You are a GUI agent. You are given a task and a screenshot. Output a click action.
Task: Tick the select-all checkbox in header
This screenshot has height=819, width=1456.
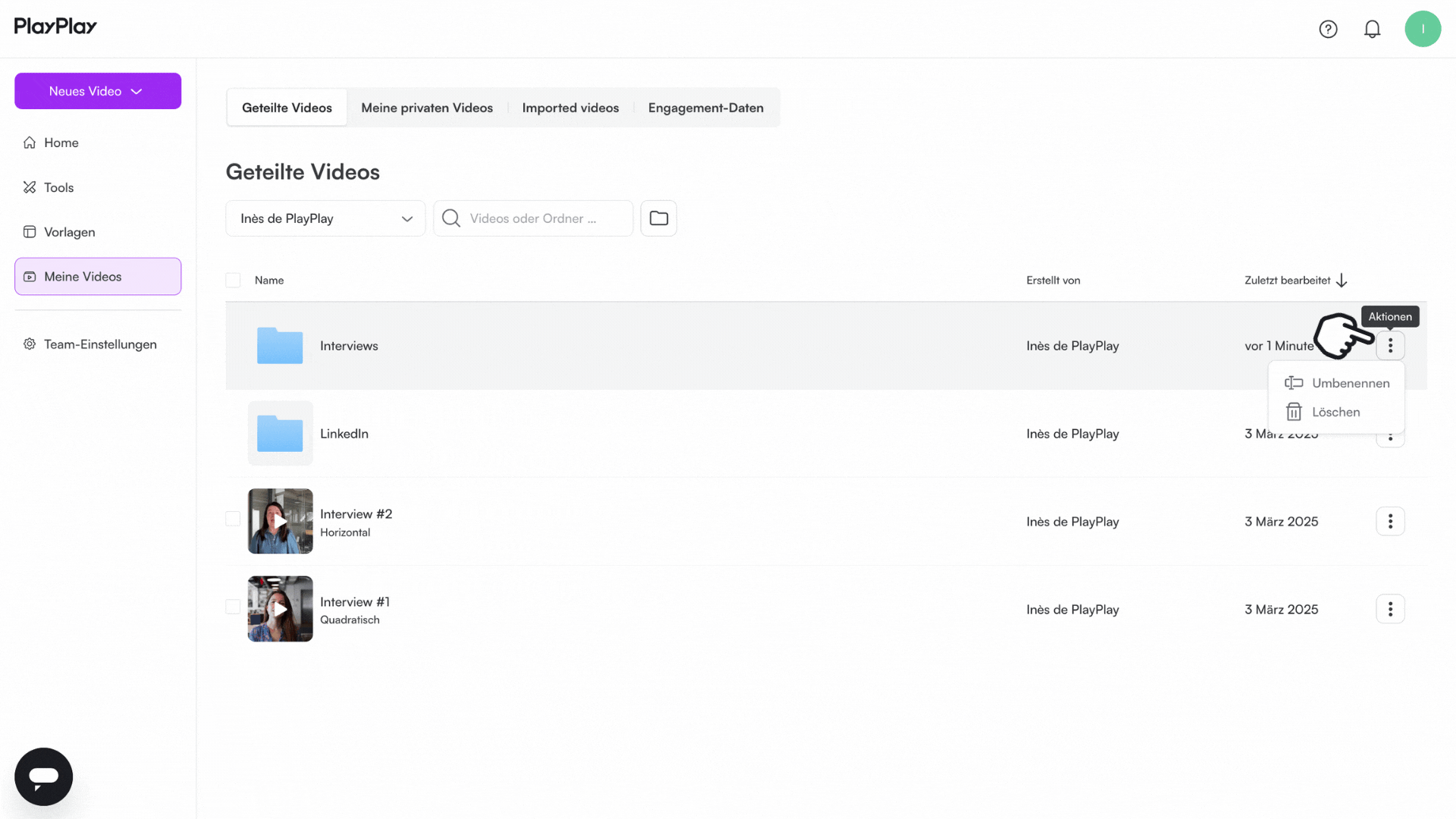coord(233,281)
